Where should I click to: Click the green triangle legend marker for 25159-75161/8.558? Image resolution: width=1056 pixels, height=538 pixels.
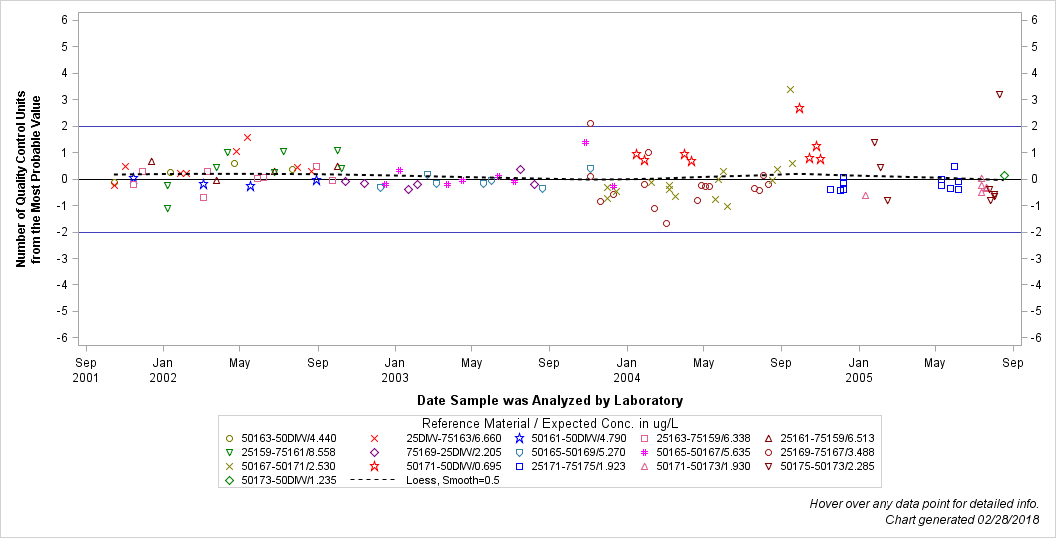point(230,452)
